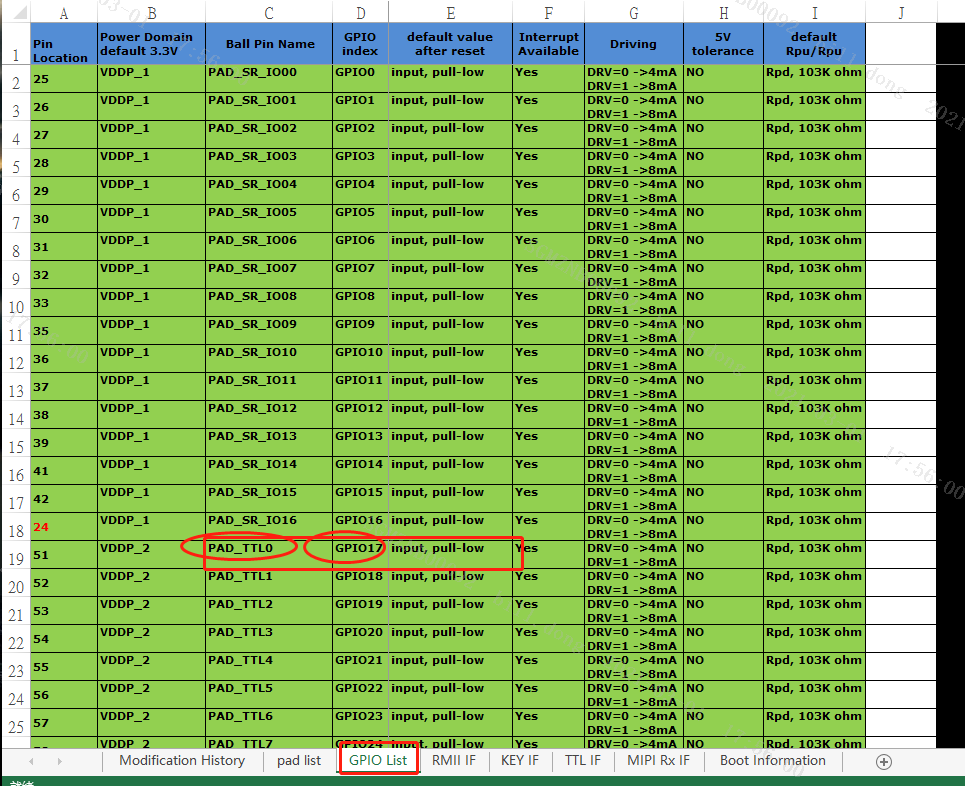Switch to the GPIO List sheet
This screenshot has height=786, width=965.
tap(378, 760)
